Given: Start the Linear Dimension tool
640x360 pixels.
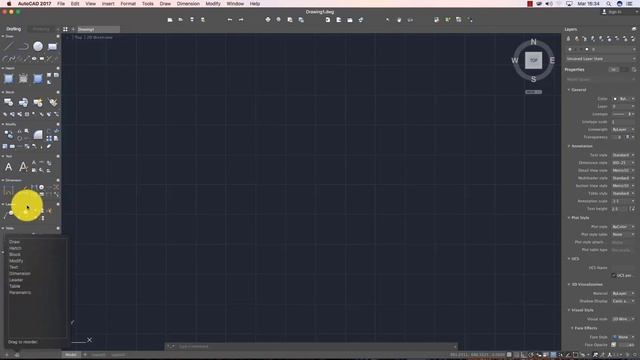Looking at the screenshot, I should tap(9, 190).
